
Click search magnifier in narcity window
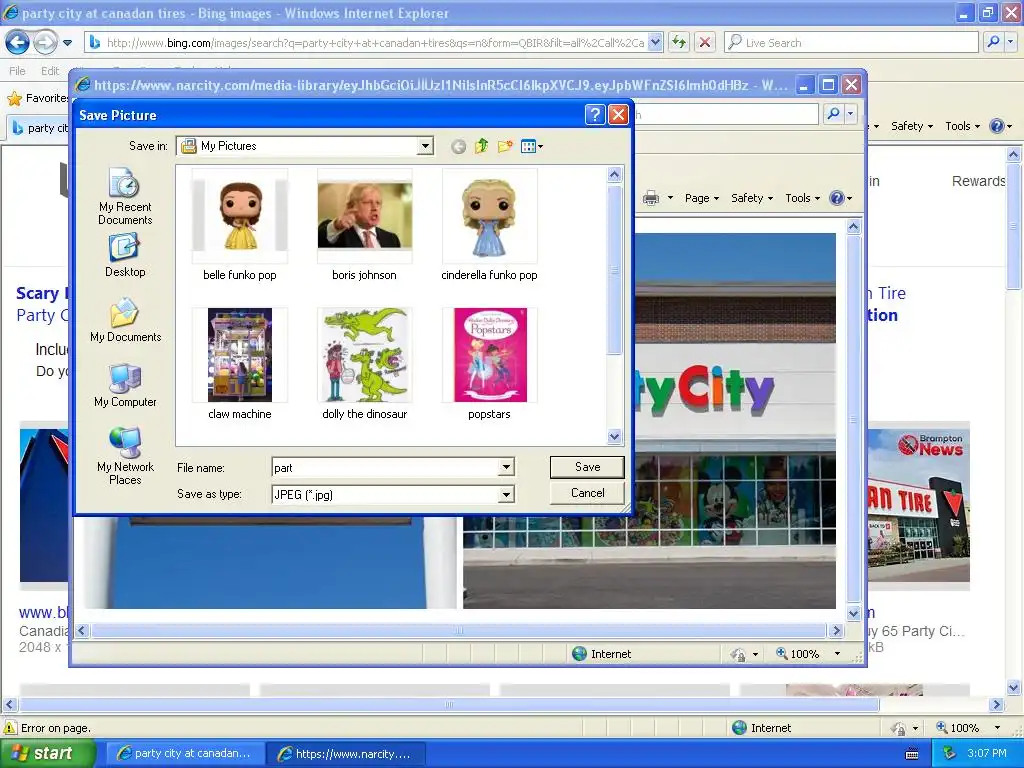click(833, 114)
